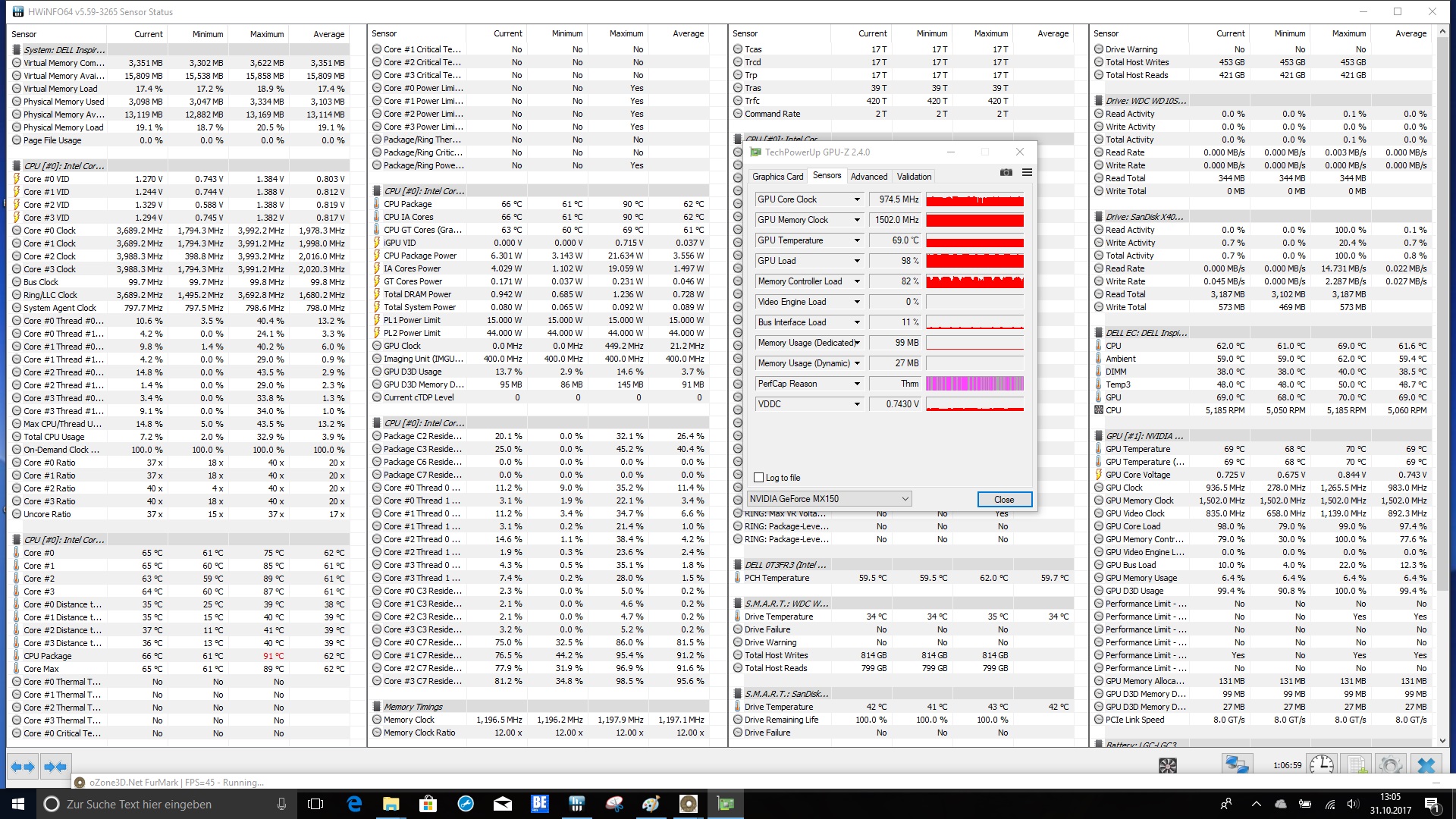Switch to GPU-Z via its taskbar icon
This screenshot has width=1456, height=819.
(x=726, y=804)
